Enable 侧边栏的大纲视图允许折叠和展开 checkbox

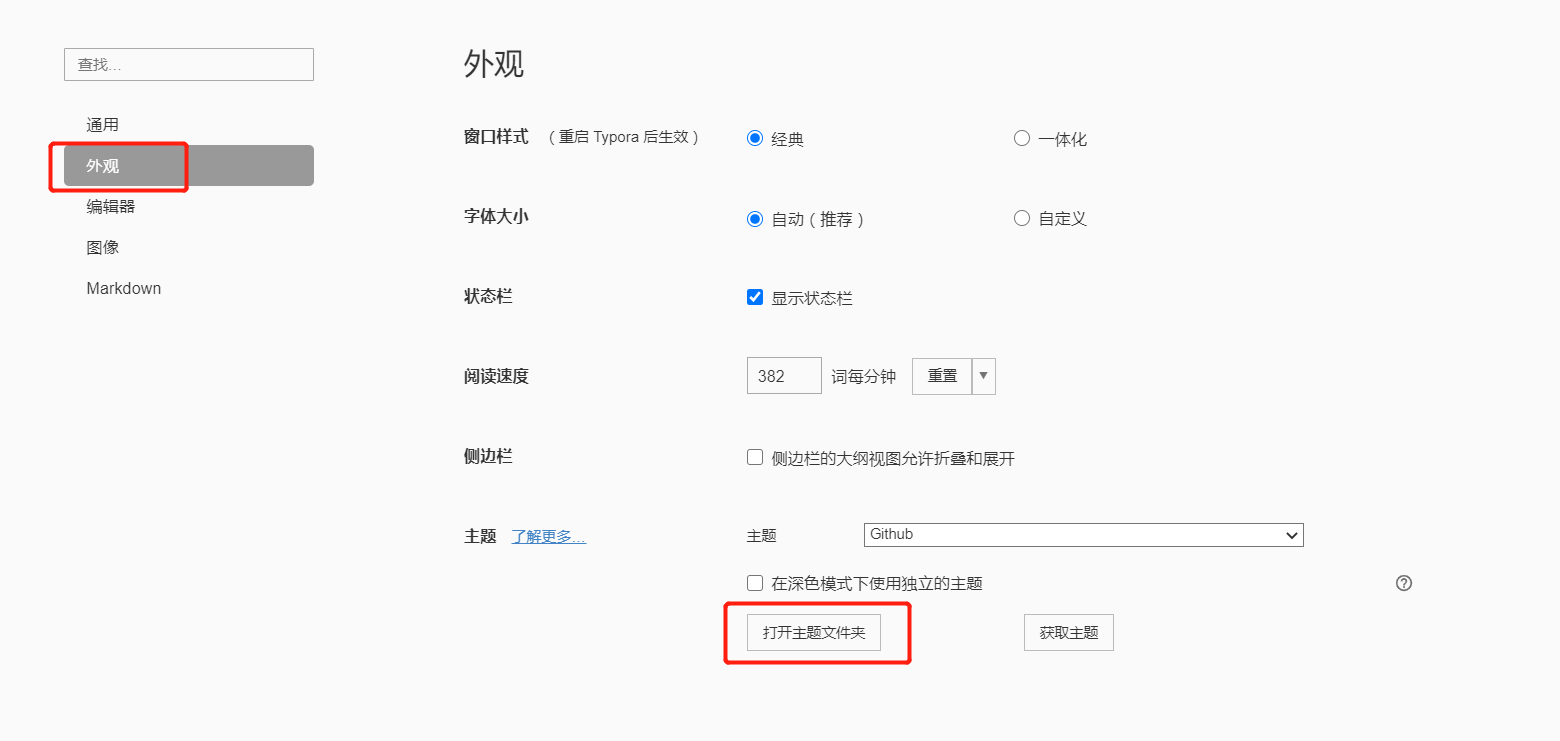(x=755, y=457)
